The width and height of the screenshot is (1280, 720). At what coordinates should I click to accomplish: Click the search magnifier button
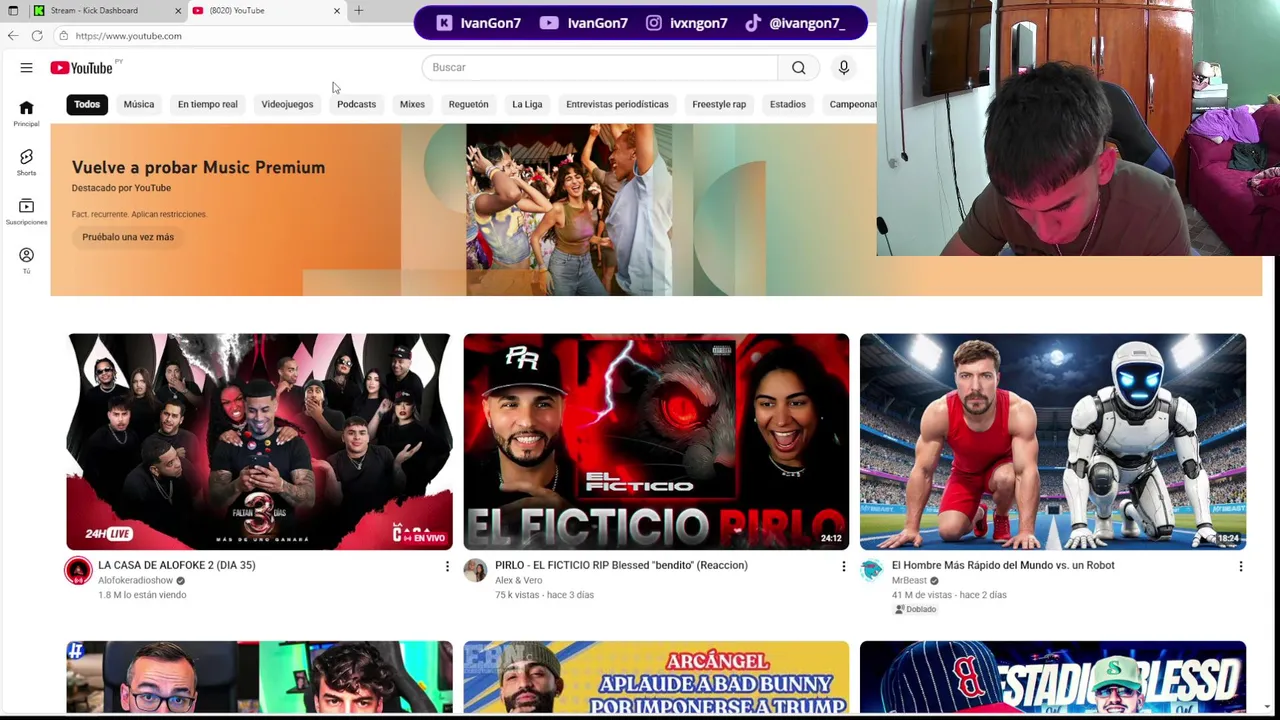798,67
